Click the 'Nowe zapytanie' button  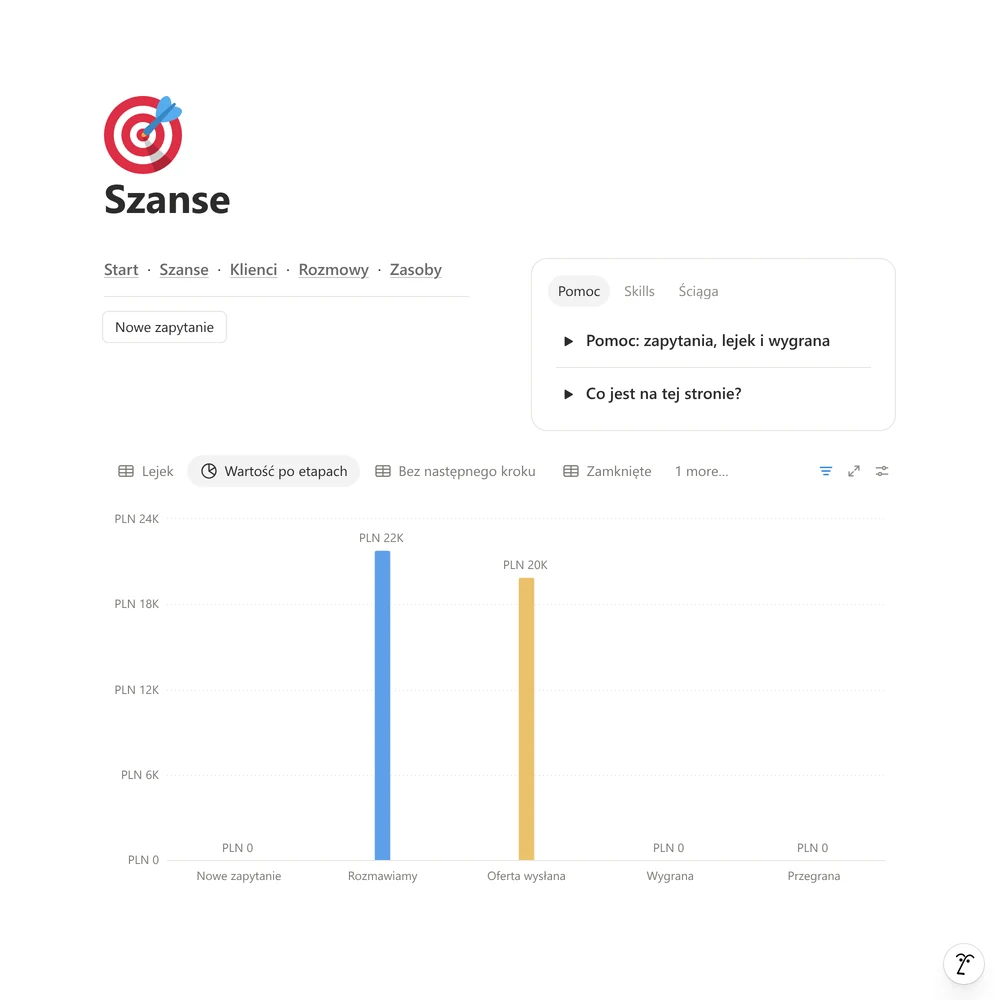(x=165, y=327)
